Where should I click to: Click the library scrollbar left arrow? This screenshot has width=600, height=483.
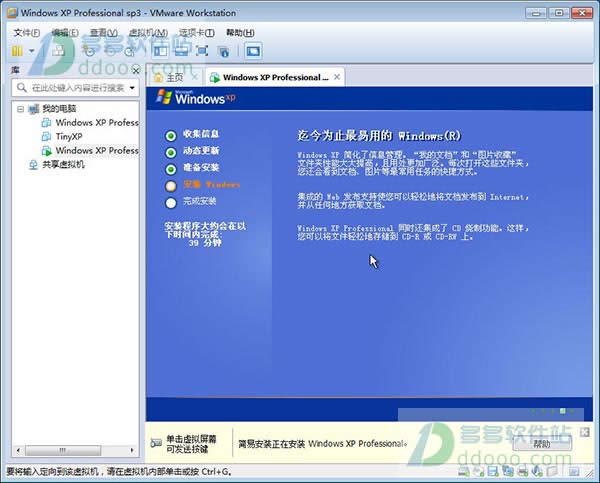(18, 450)
